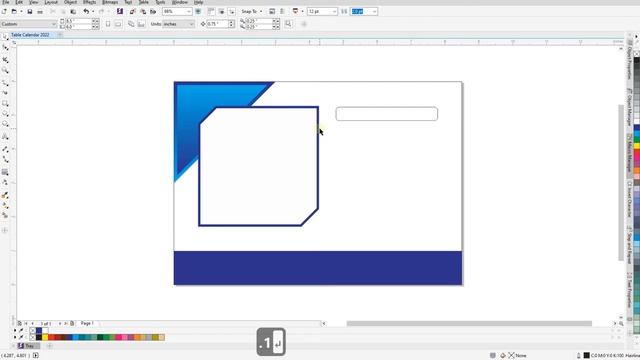Select the Zoom tool in the toolbox
This screenshot has height=360, width=640.
click(x=5, y=70)
